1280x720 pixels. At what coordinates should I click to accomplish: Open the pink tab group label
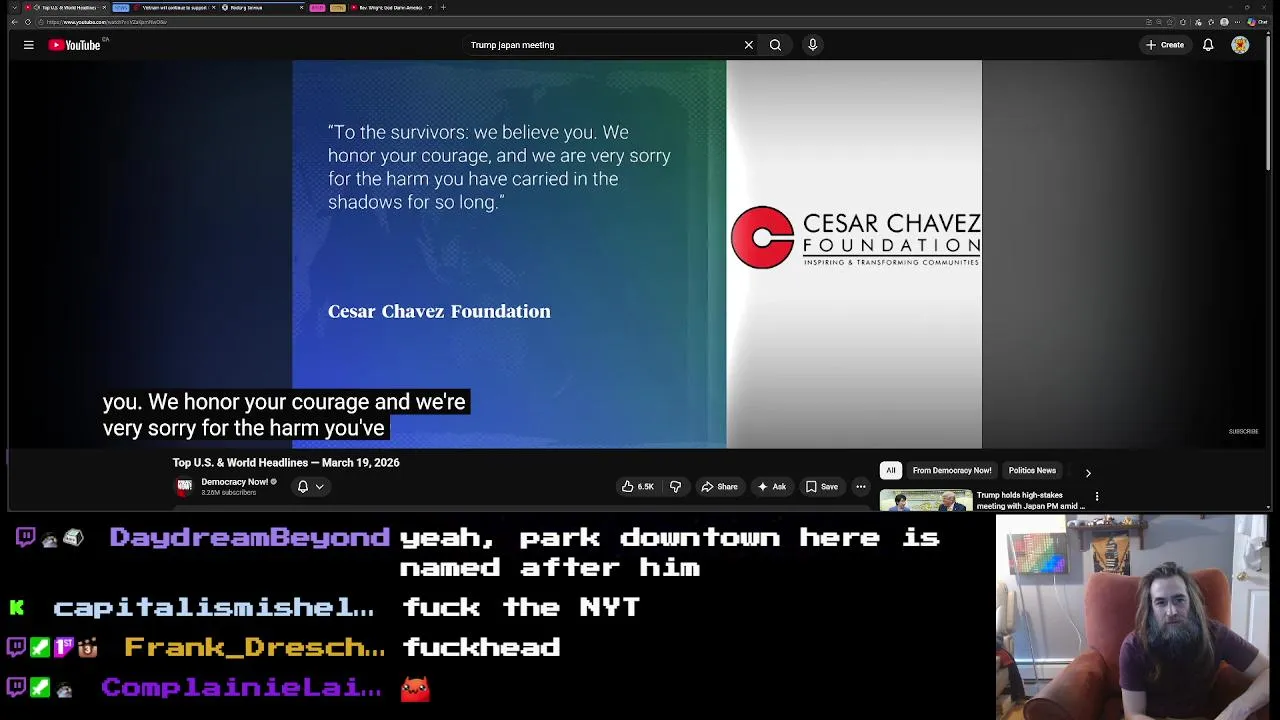point(317,8)
